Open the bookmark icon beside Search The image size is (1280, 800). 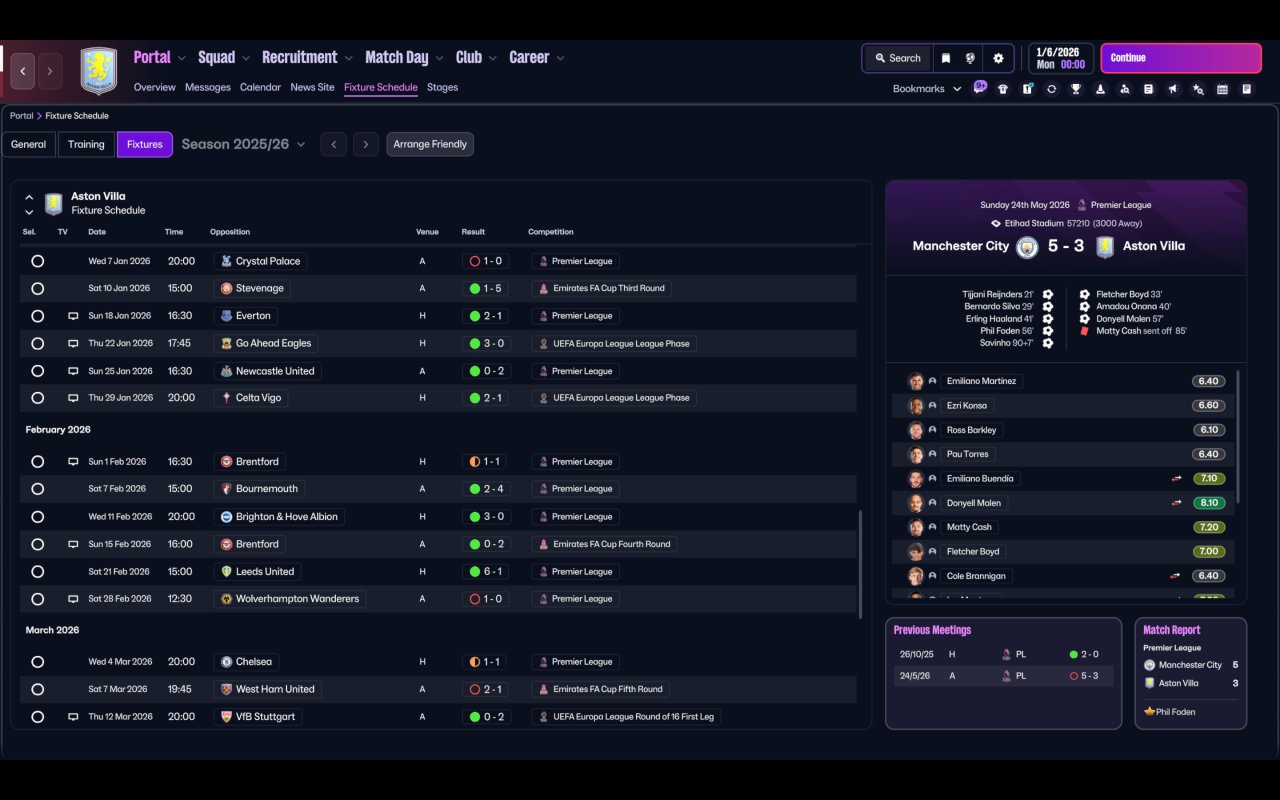pyautogui.click(x=945, y=58)
